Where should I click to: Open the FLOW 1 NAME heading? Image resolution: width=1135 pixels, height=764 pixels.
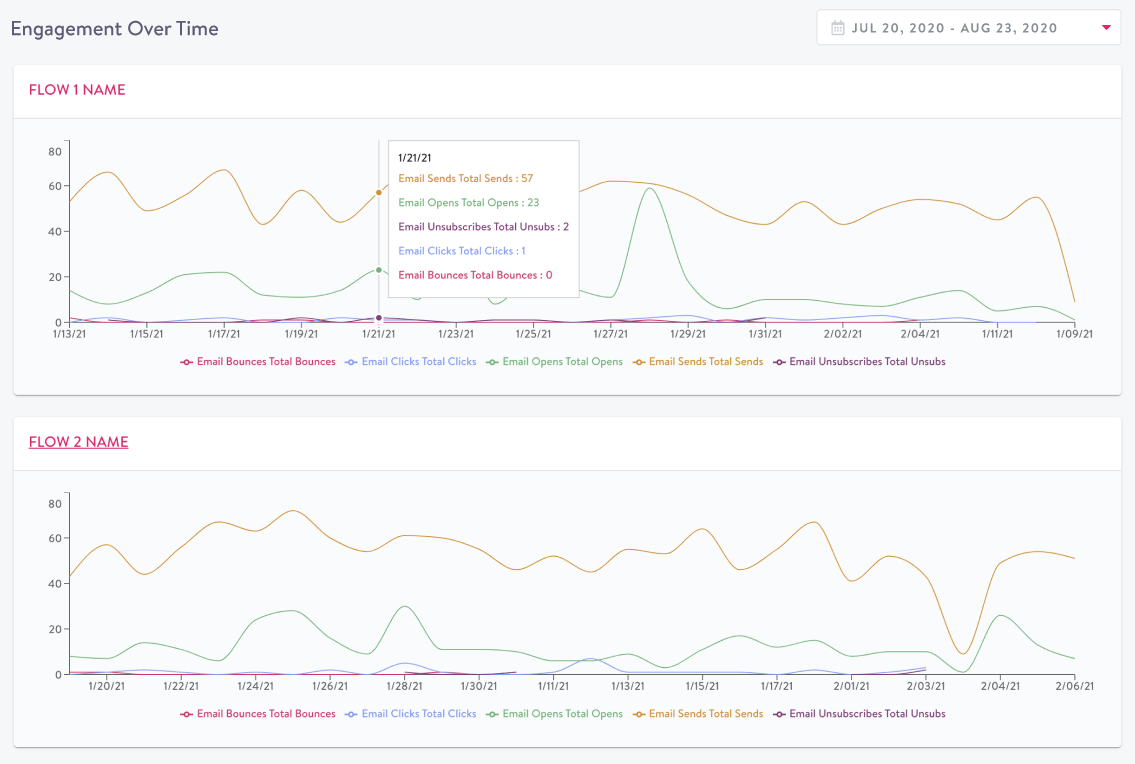[x=77, y=90]
